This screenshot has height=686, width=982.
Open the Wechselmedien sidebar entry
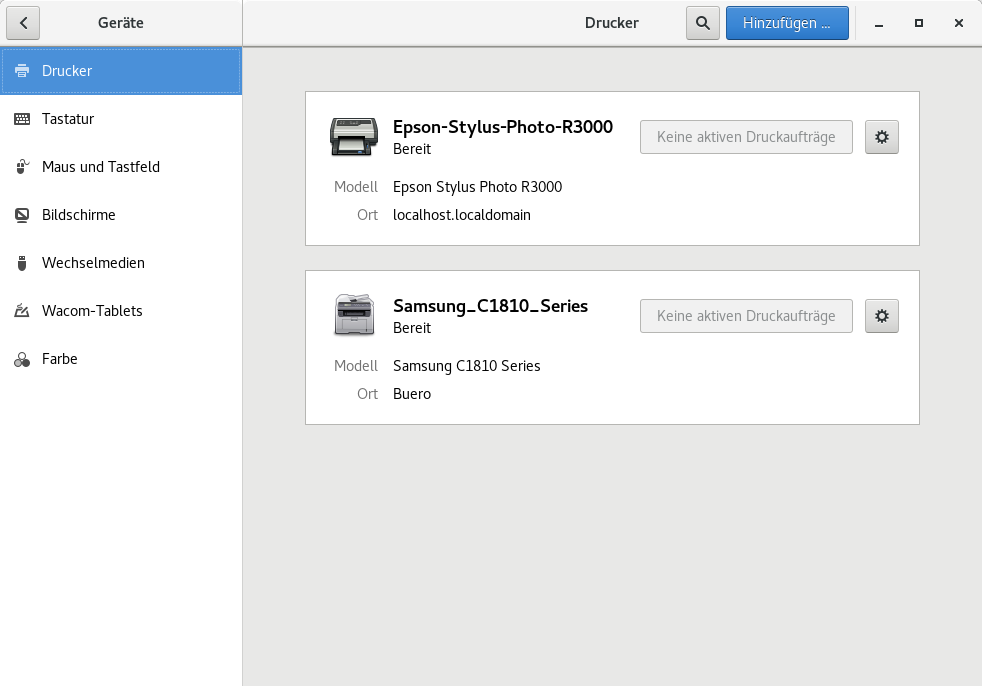93,263
